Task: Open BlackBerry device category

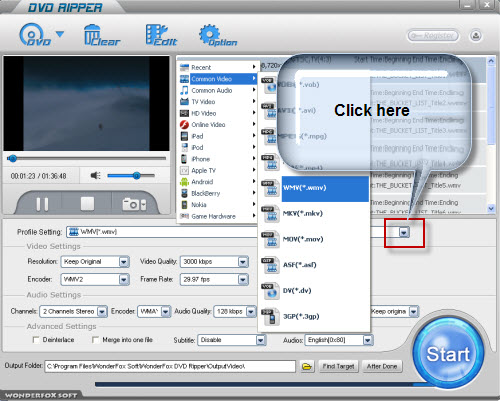Action: click(218, 193)
